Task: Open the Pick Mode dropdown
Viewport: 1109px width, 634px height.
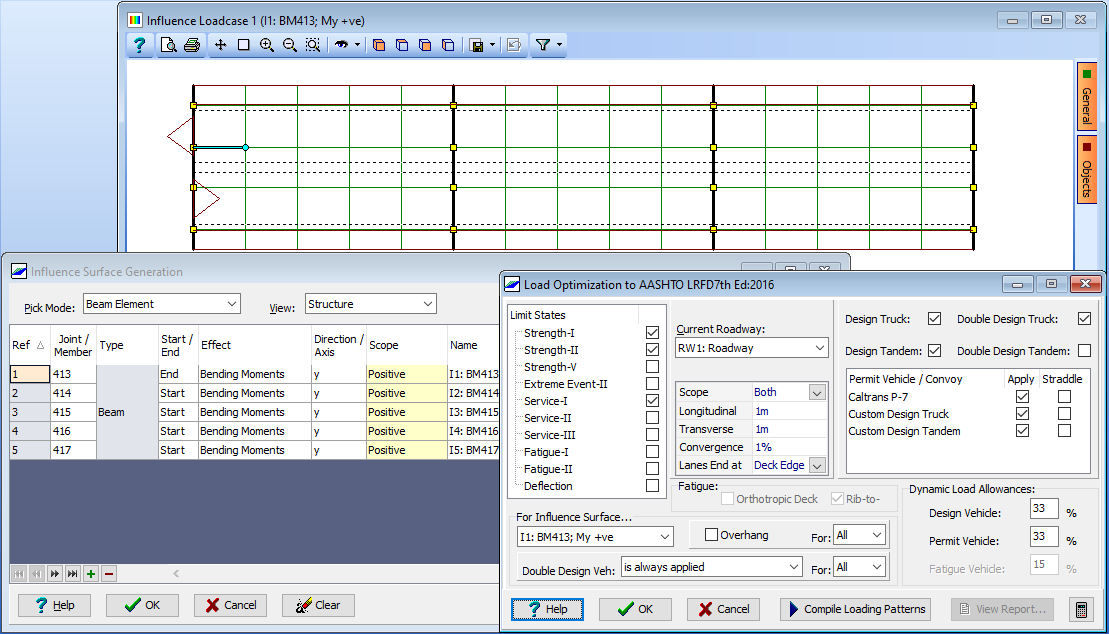Action: [x=162, y=304]
